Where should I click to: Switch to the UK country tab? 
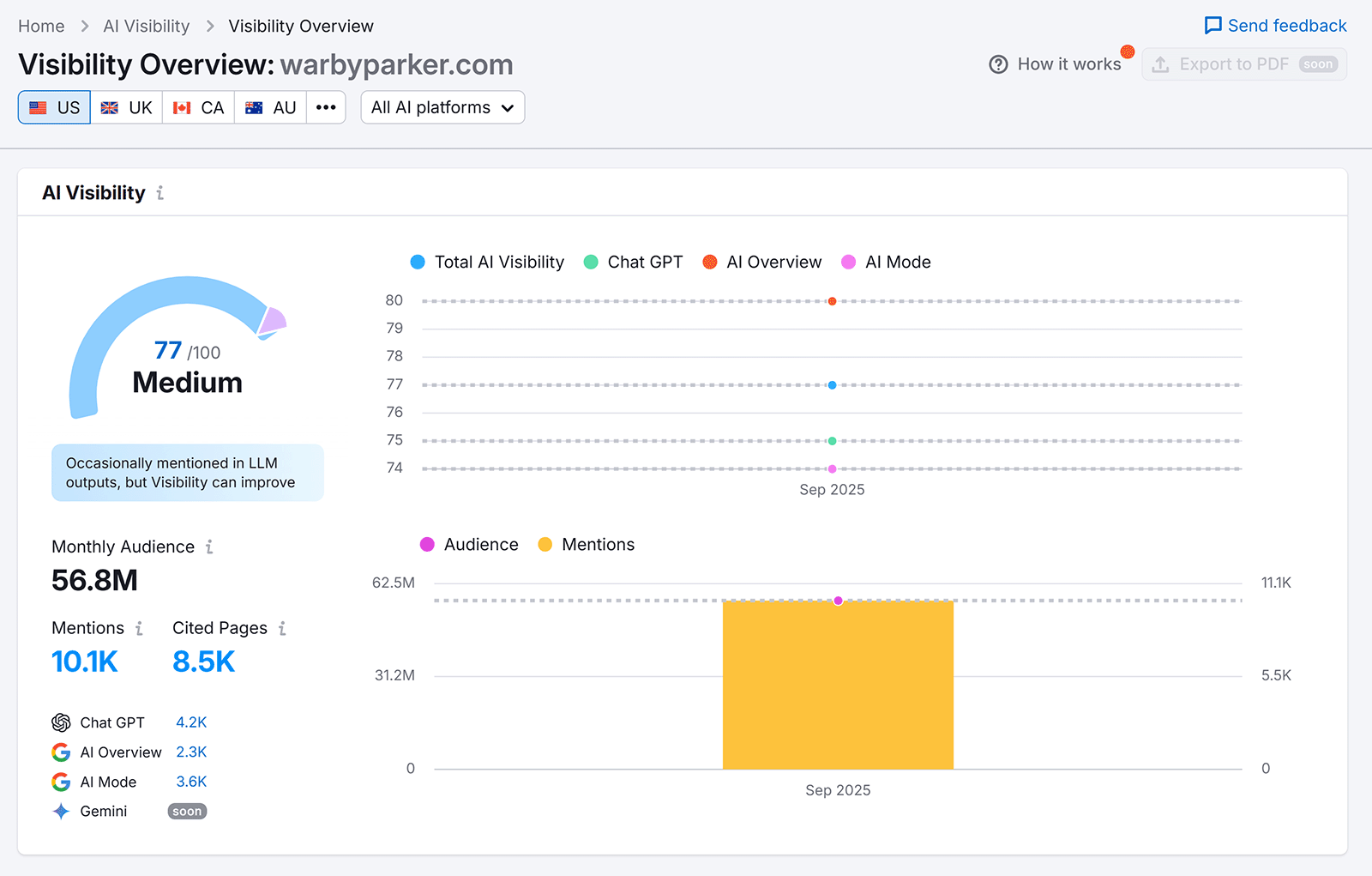click(126, 107)
